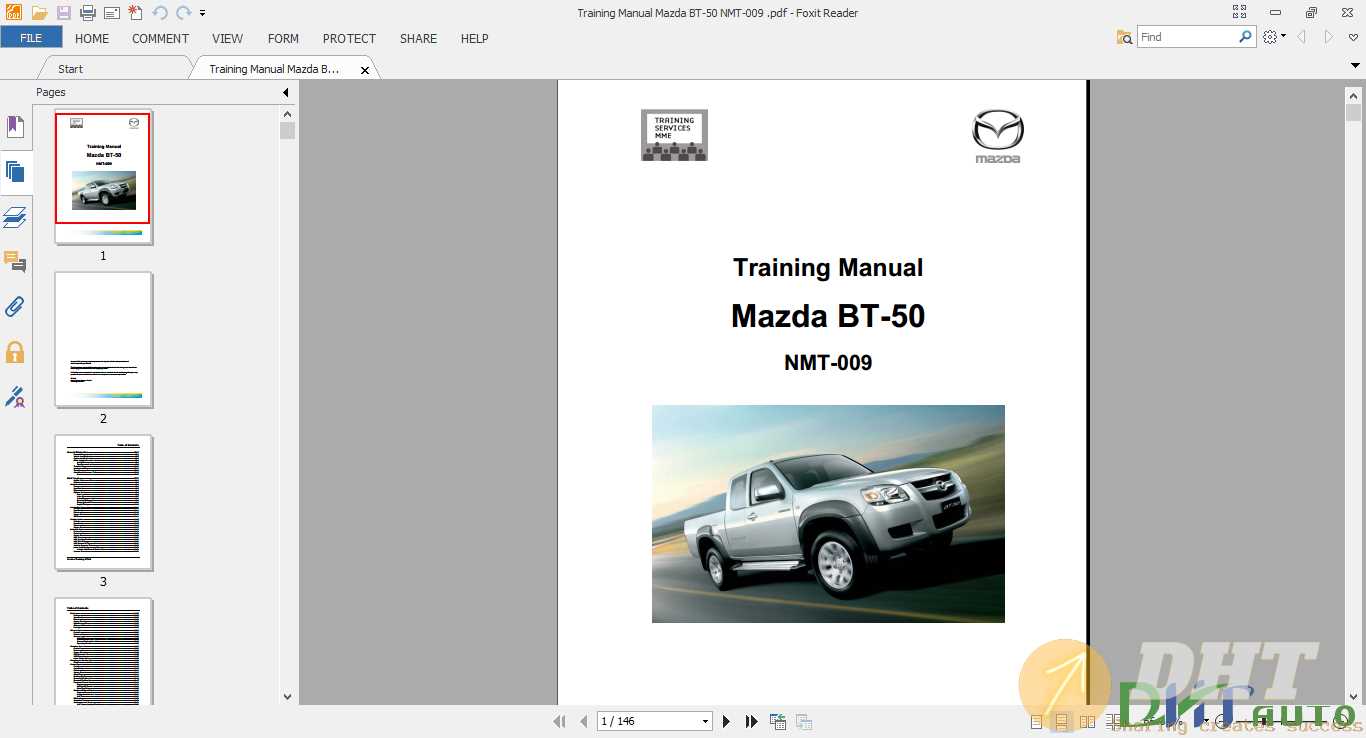Select the VIEW ribbon tab
The image size is (1366, 738).
(227, 38)
